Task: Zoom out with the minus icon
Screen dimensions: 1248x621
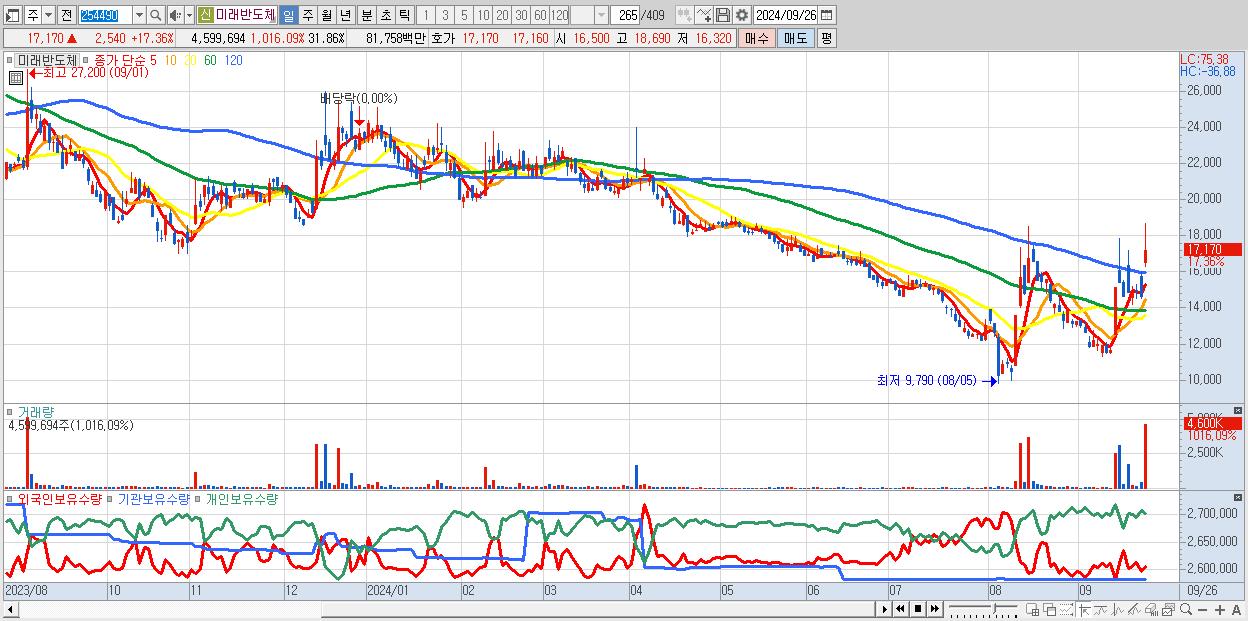Action: 1203,609
